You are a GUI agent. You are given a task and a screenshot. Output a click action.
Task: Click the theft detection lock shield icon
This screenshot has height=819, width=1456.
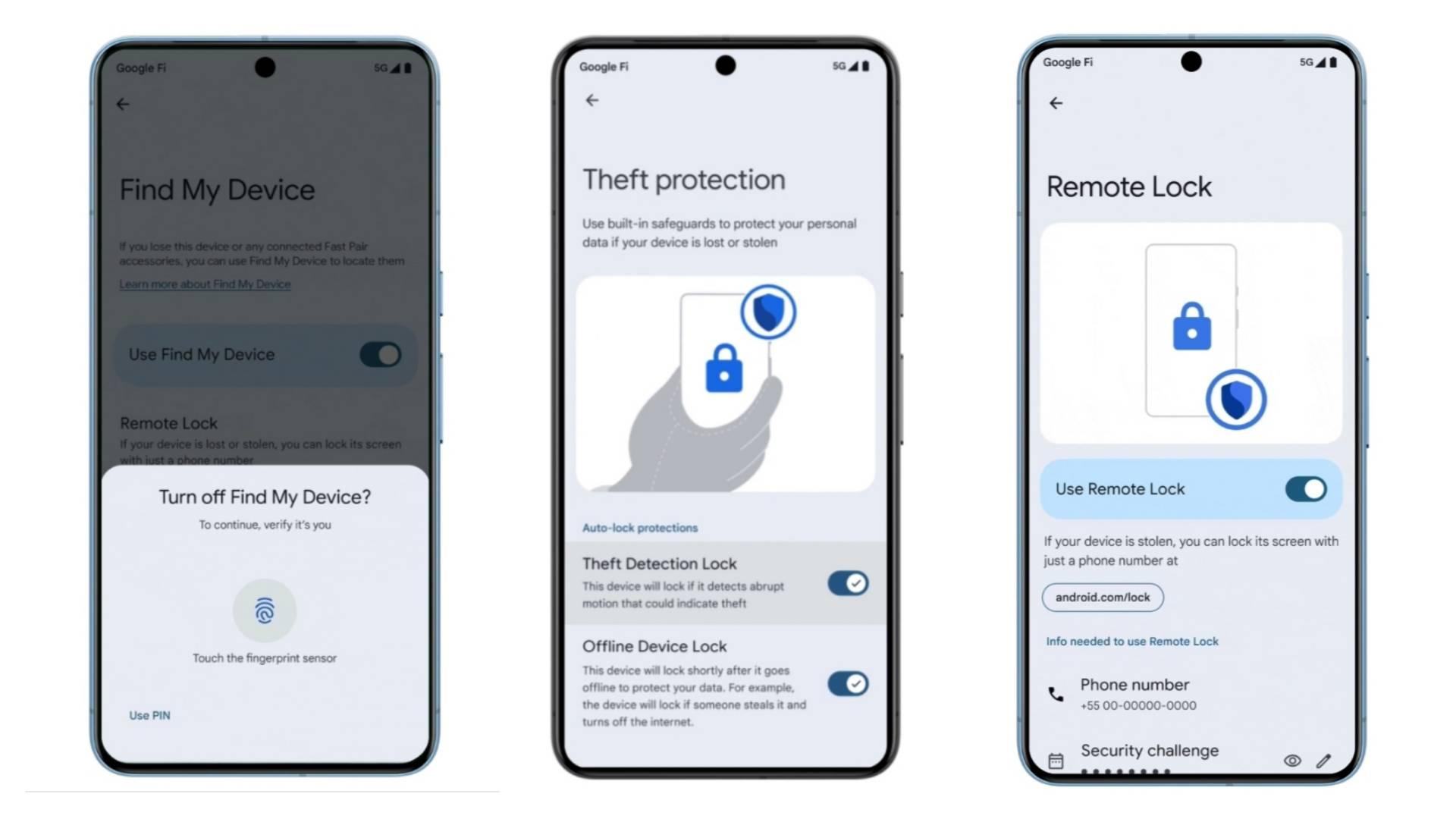pos(769,312)
